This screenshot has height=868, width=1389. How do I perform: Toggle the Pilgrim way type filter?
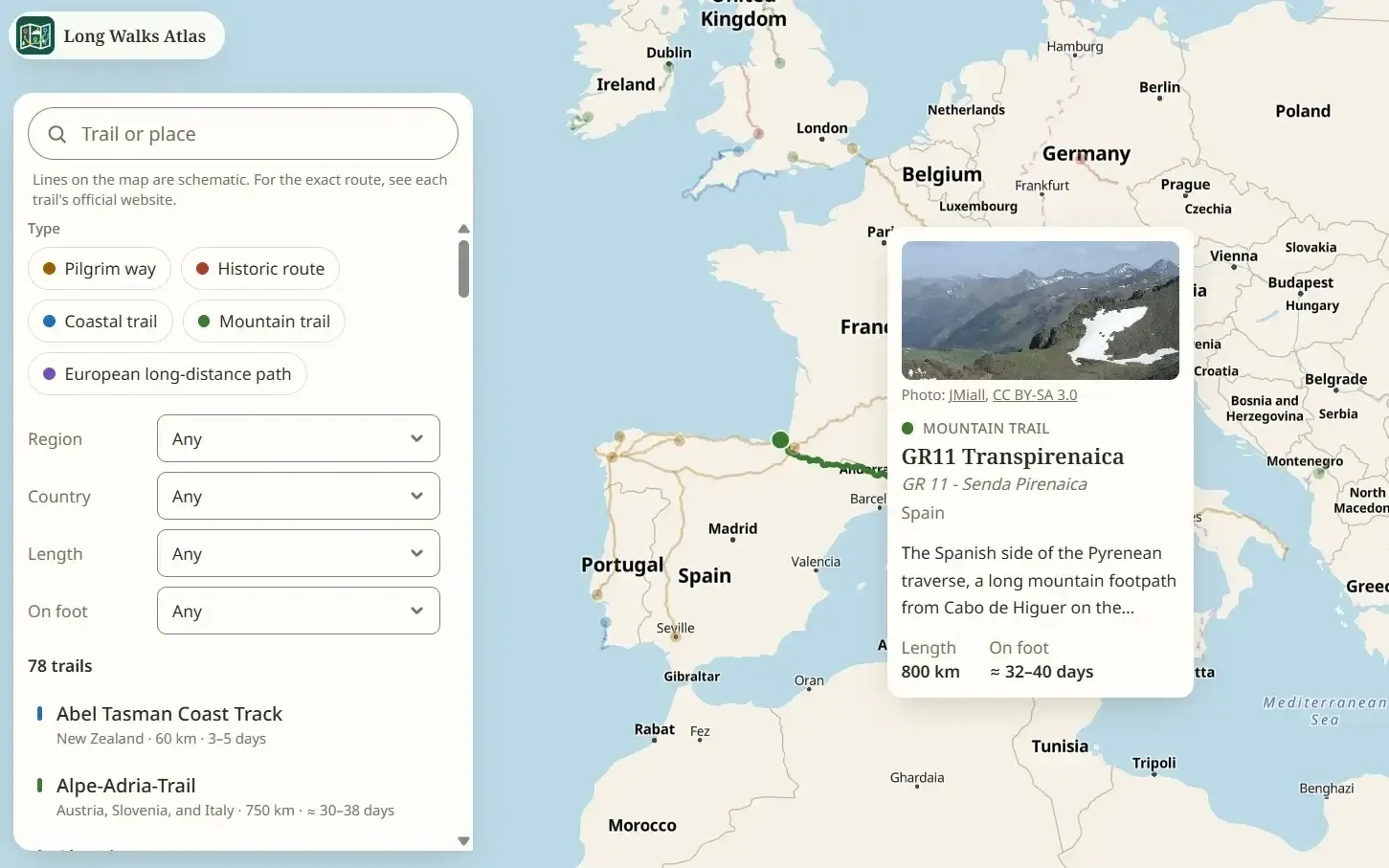pos(100,269)
